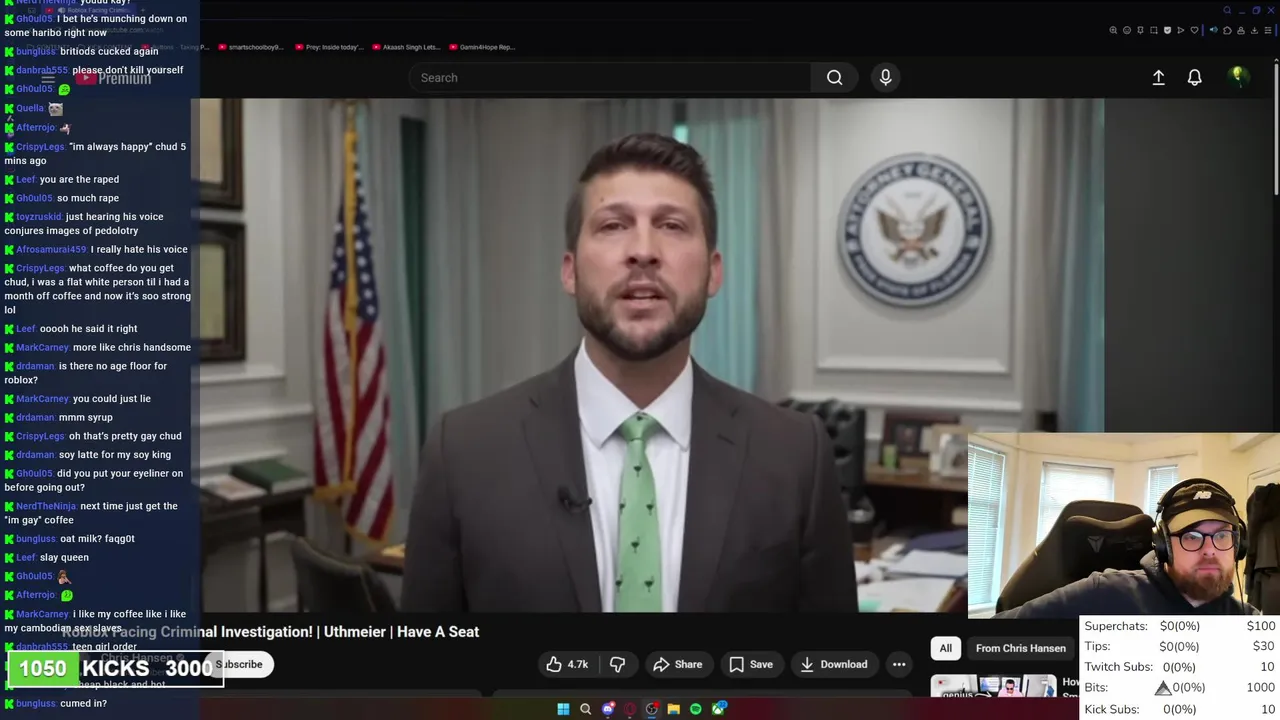Open the YouTube account avatar menu
1280x720 pixels.
tap(1238, 77)
